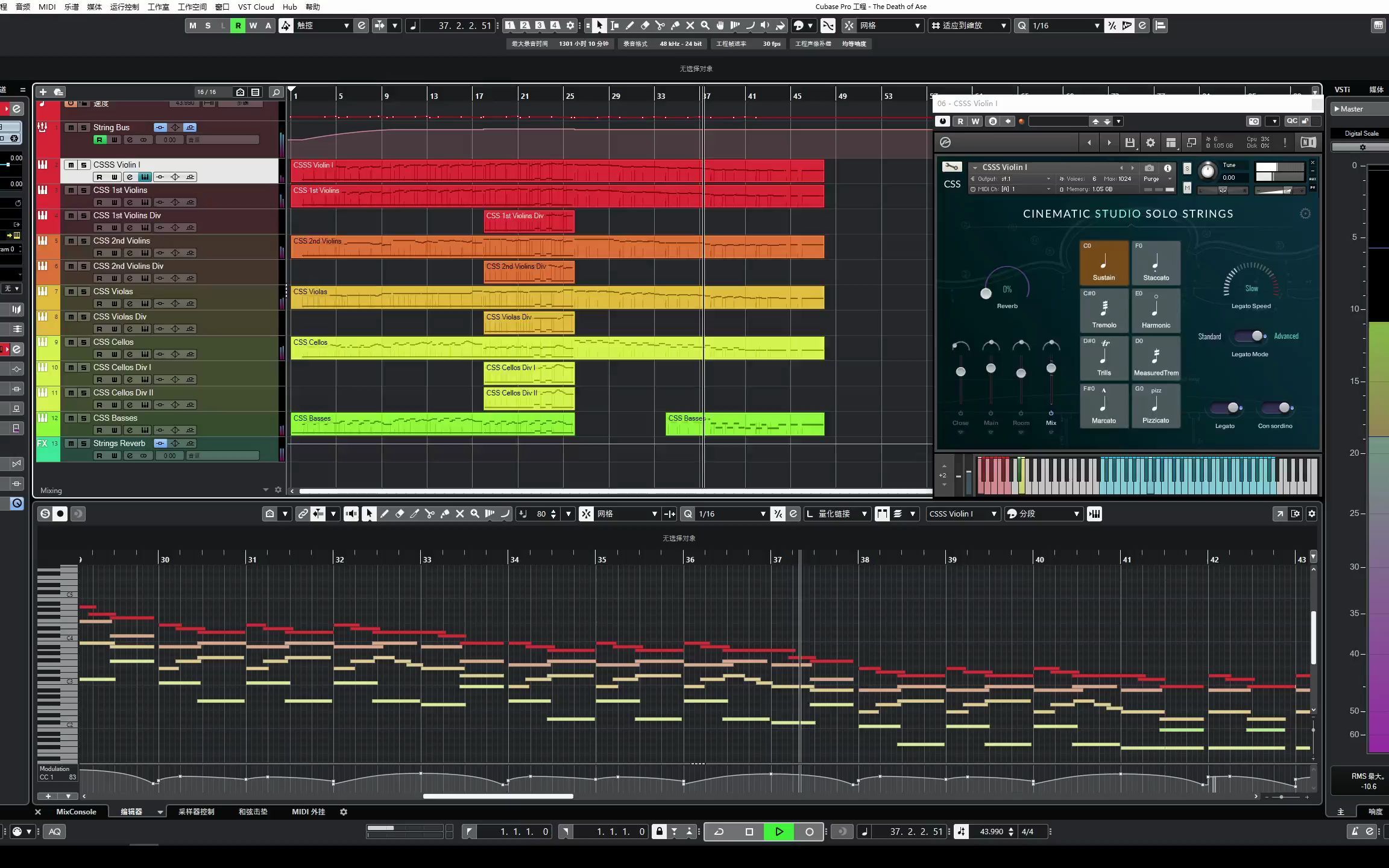This screenshot has height=868, width=1389.
Task: Open the main toolbar 网格 snap dropdown
Action: coord(889,25)
